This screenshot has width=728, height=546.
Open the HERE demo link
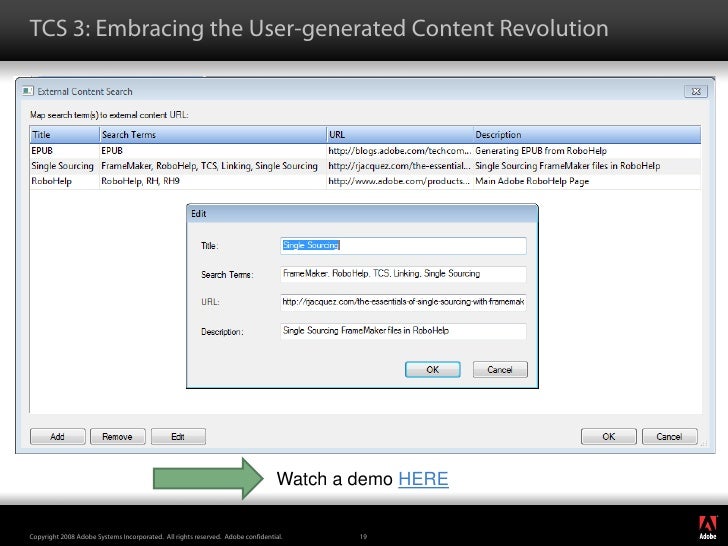[423, 479]
